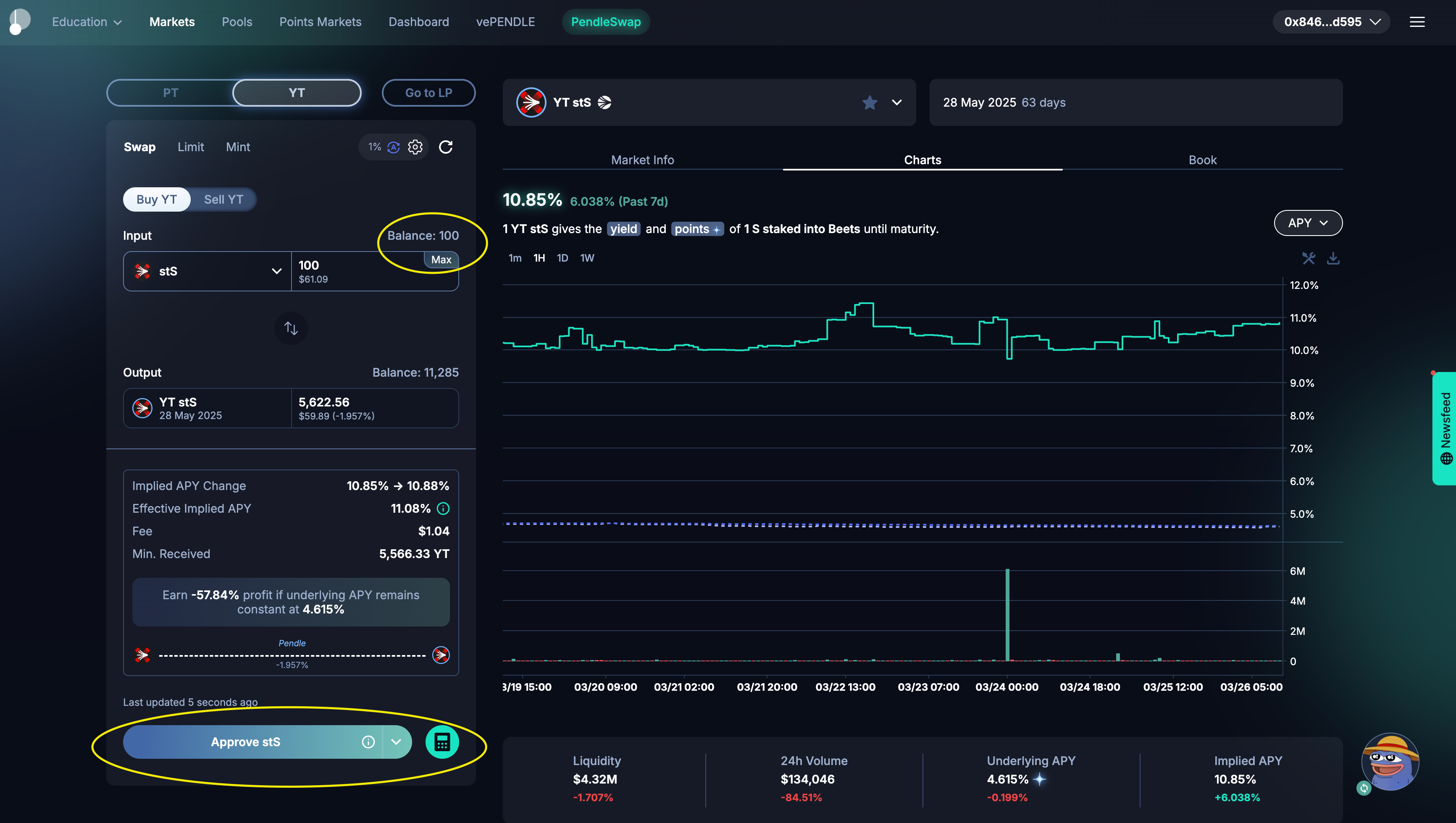Show Effective Implied APY info icon
This screenshot has height=823, width=1456.
coord(443,509)
